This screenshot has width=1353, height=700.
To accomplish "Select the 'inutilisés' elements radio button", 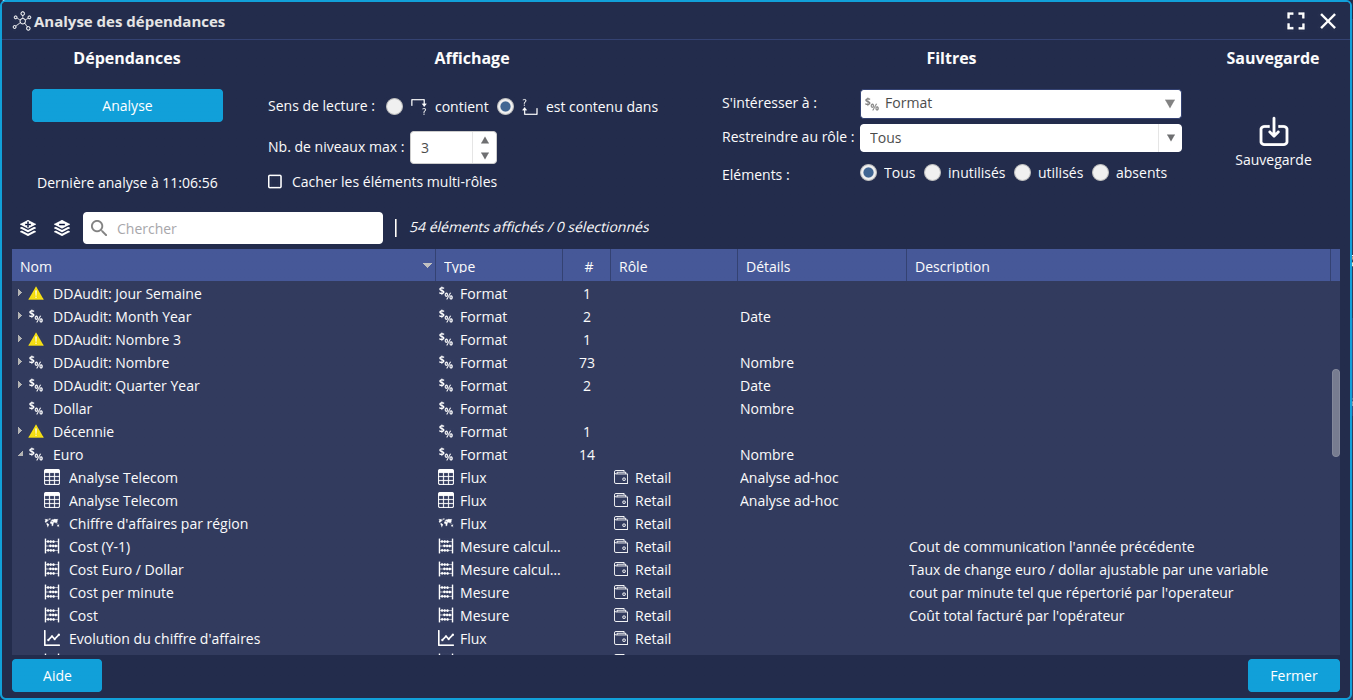I will pos(932,173).
